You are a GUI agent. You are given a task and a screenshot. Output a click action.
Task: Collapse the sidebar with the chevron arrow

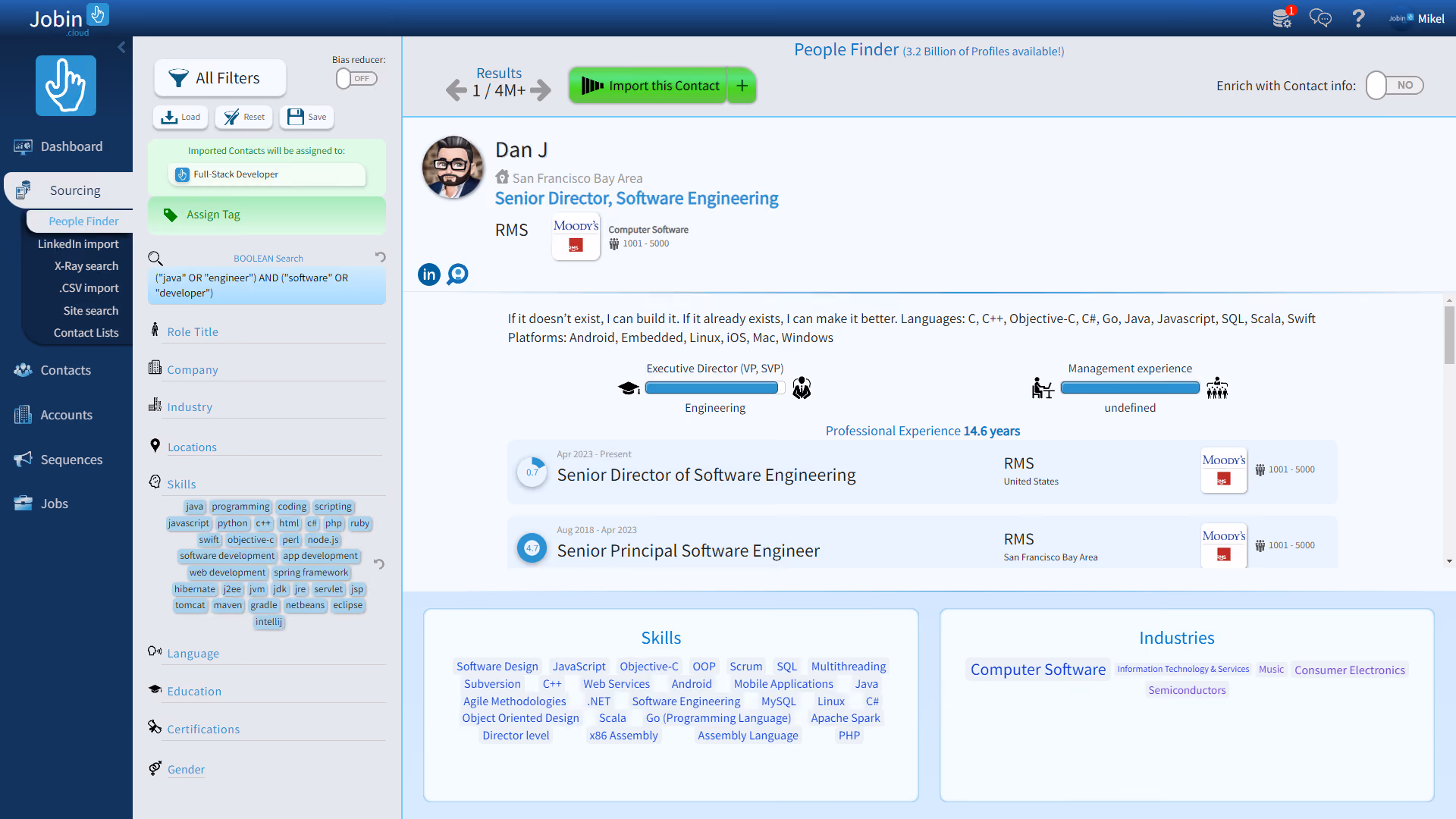[x=121, y=47]
